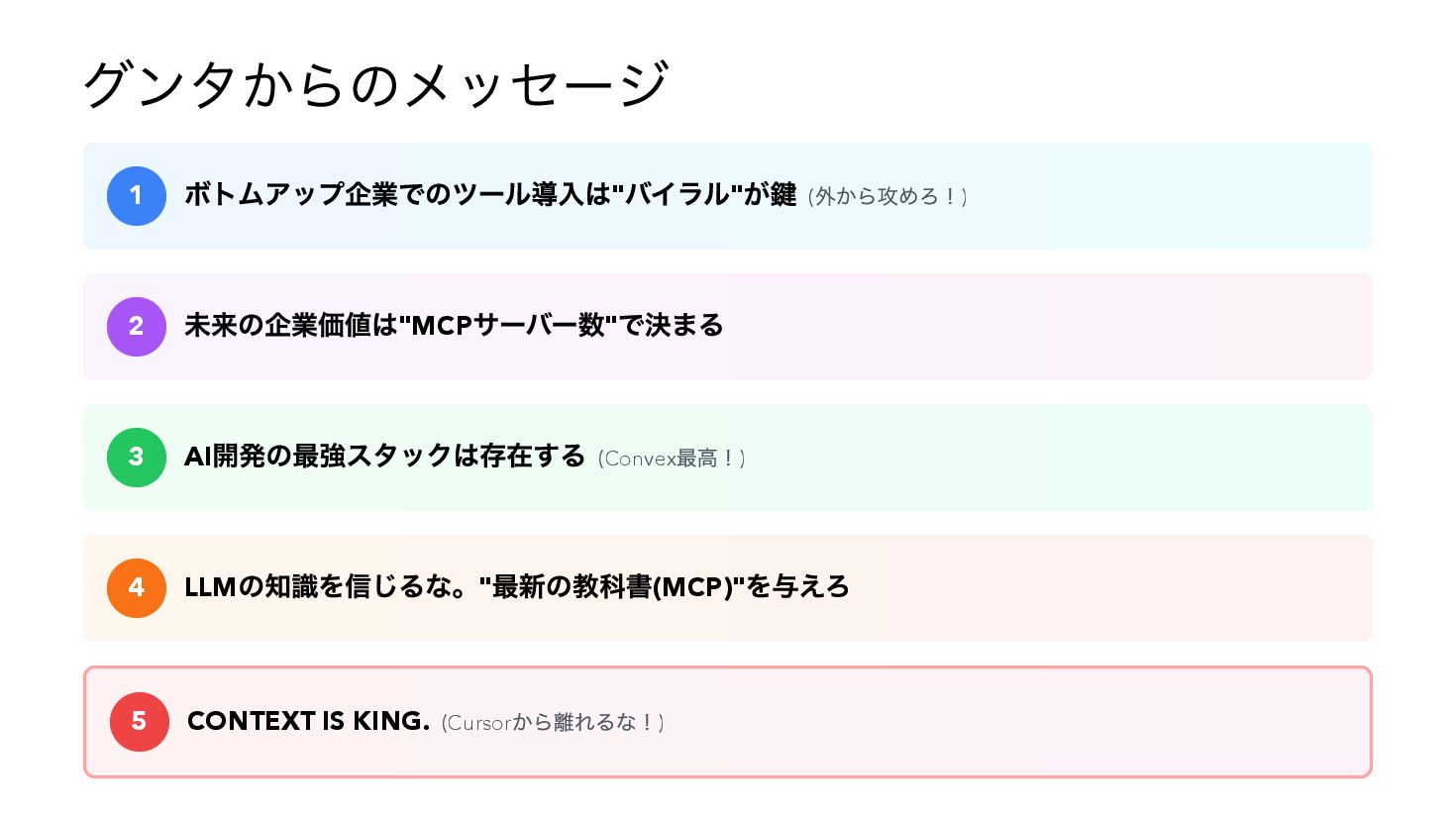Click the red number 5 circle
1456x820 pixels.
coord(140,722)
